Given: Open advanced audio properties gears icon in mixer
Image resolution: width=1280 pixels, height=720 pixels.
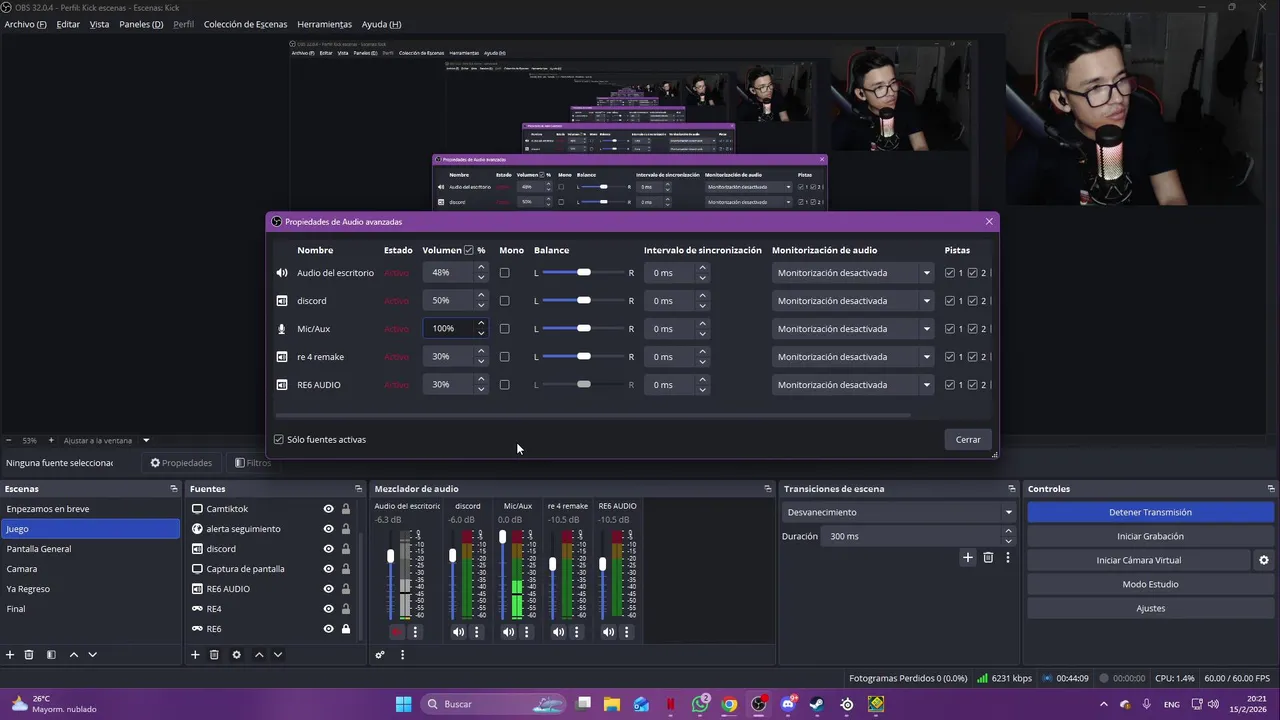Looking at the screenshot, I should tap(380, 655).
